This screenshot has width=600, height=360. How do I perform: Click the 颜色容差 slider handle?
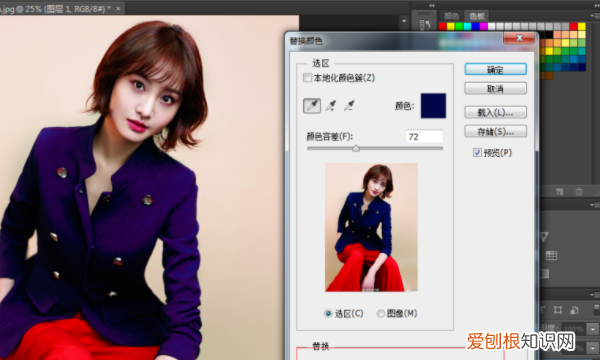[x=356, y=148]
